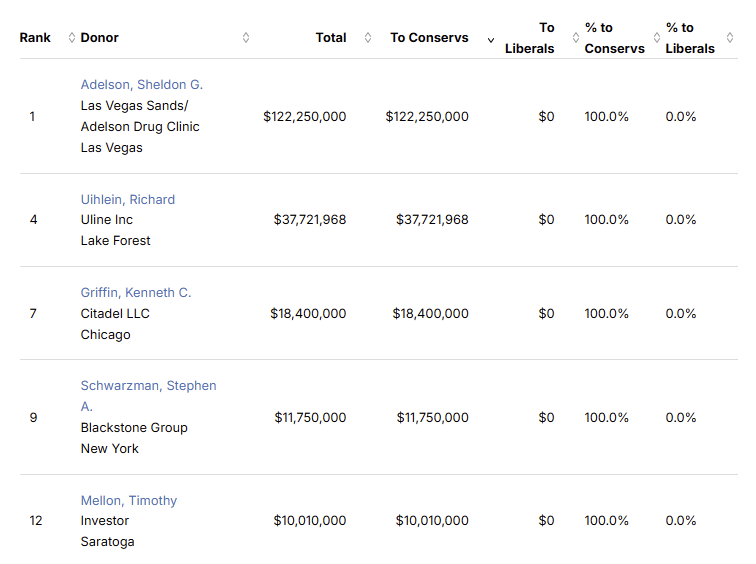Select Adelson Drug Clinic text
The width and height of the screenshot is (756, 564).
140,127
